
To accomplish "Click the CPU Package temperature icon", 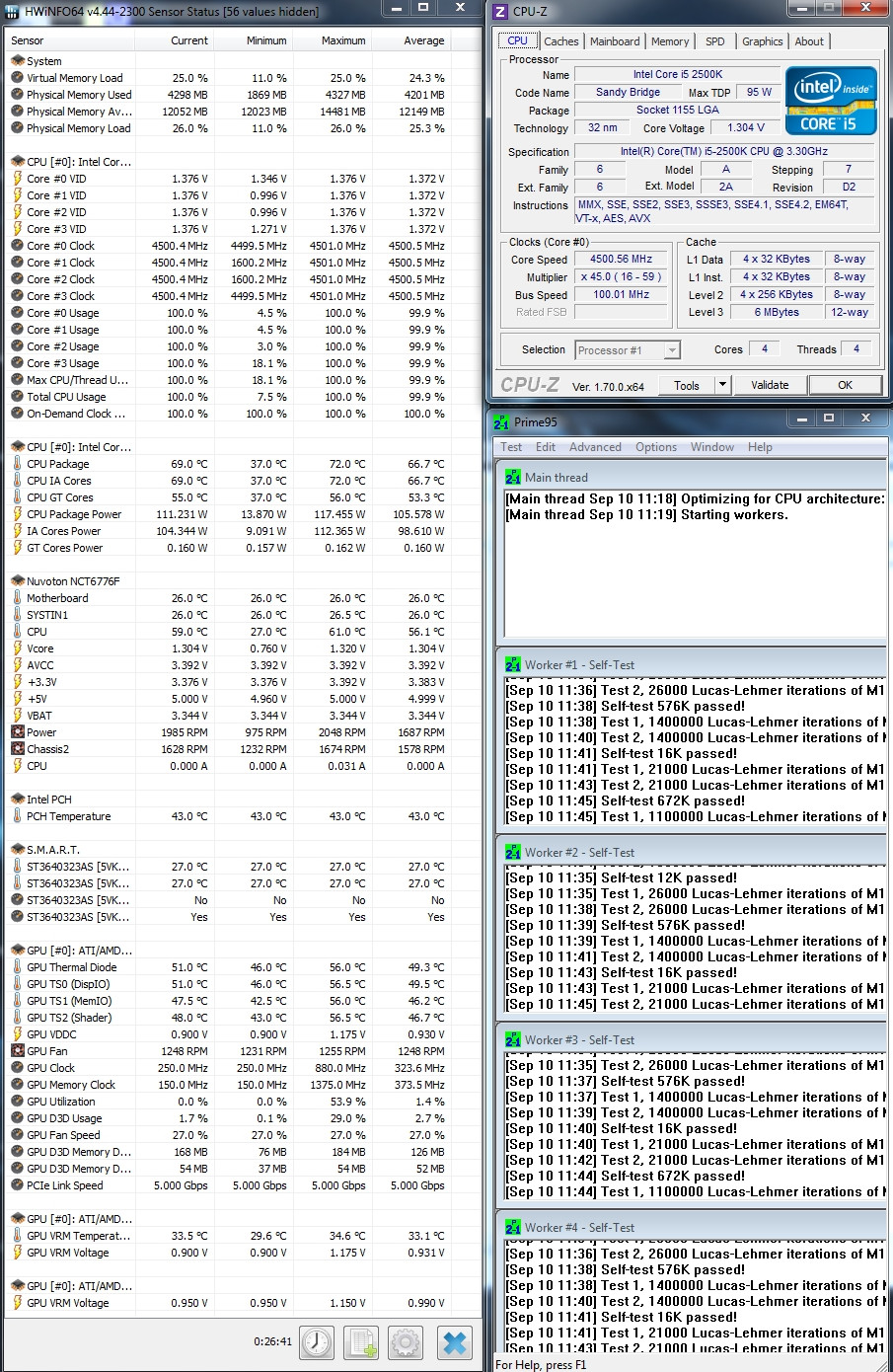I will point(17,463).
